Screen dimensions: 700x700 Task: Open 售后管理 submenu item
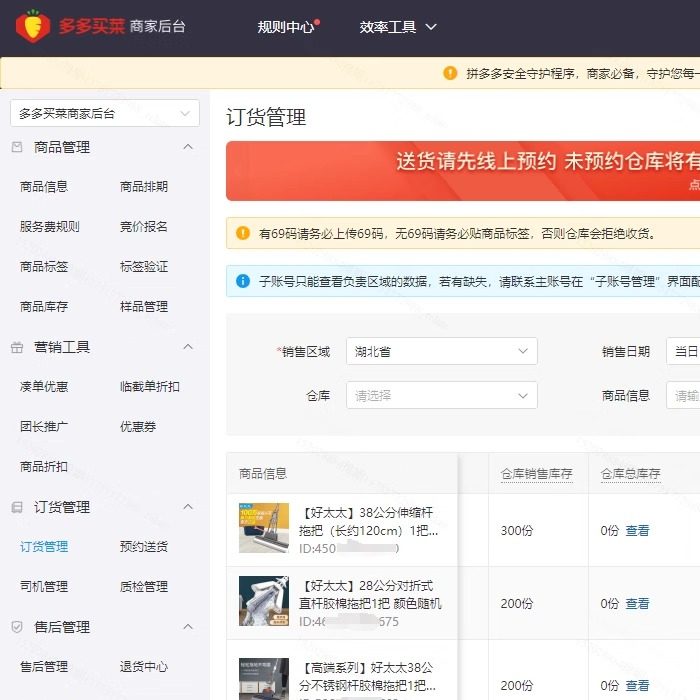point(44,667)
